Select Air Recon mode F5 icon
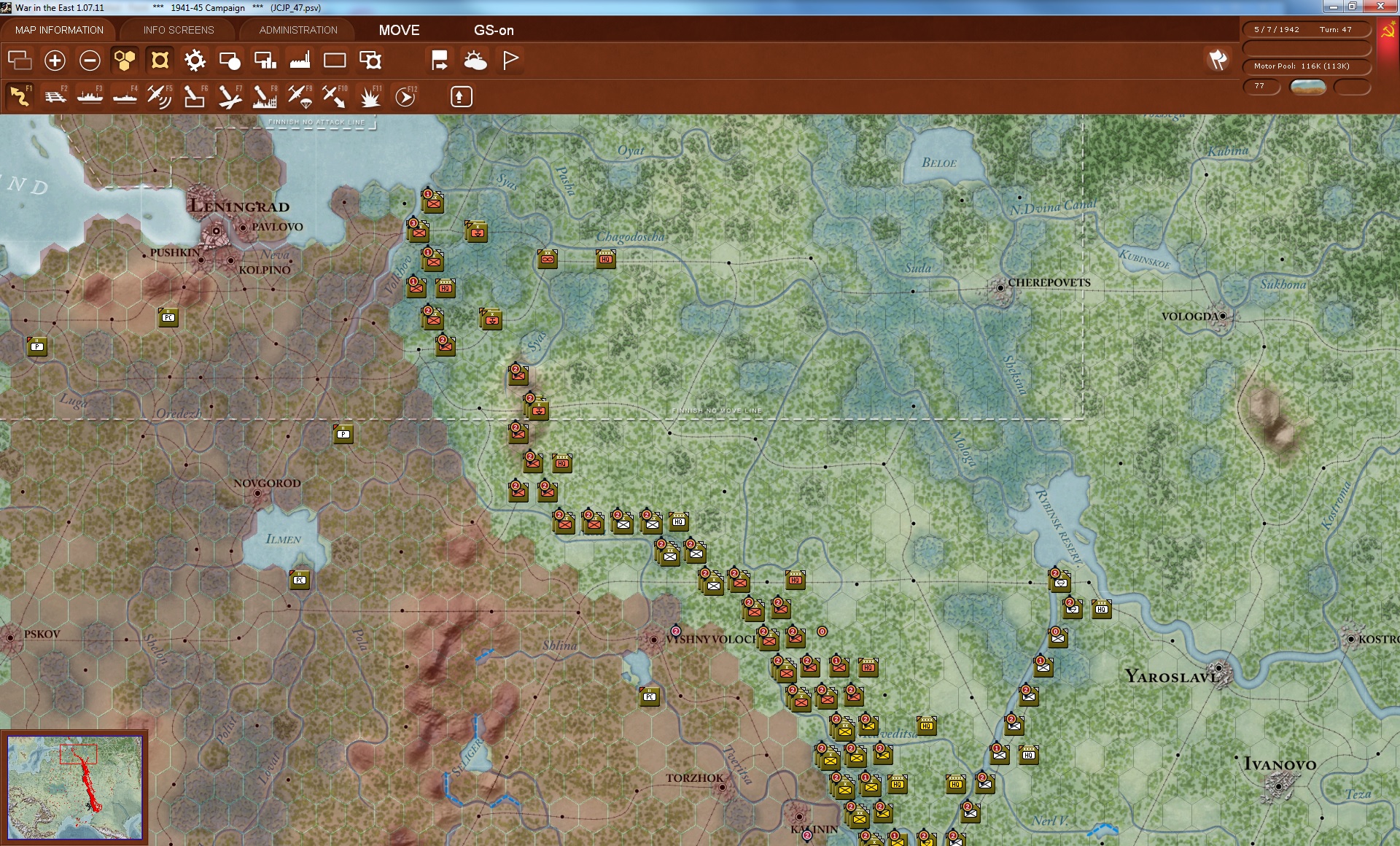Screen dimensions: 1400x846 159,96
